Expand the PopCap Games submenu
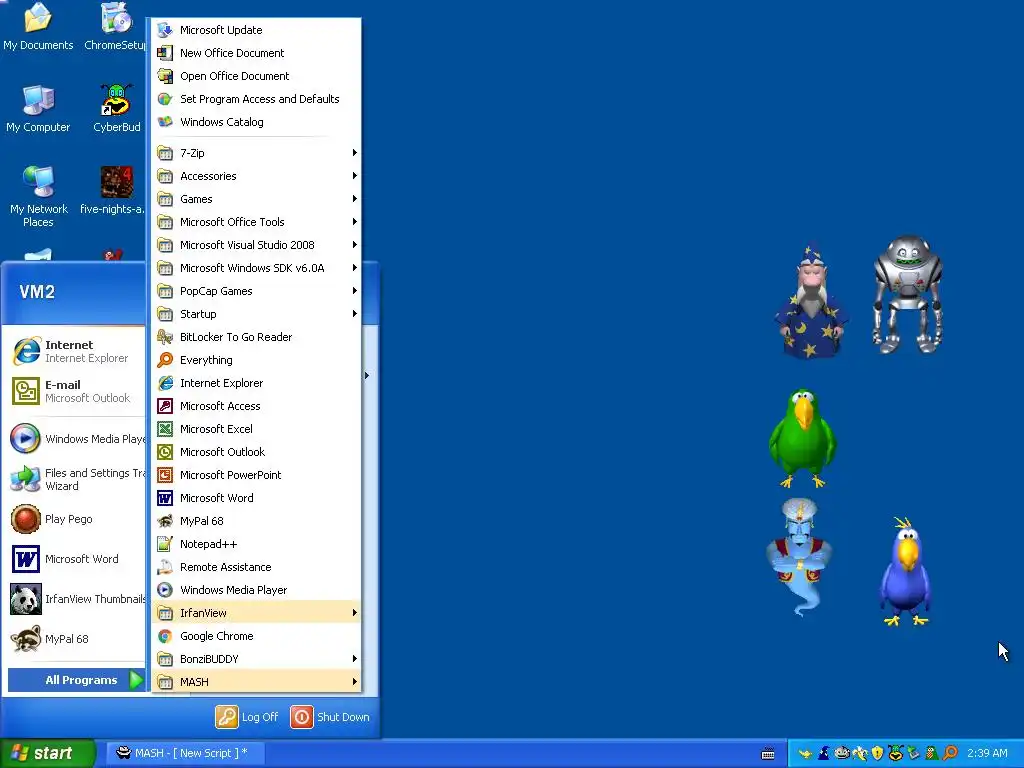The width and height of the screenshot is (1024, 768). pos(256,291)
